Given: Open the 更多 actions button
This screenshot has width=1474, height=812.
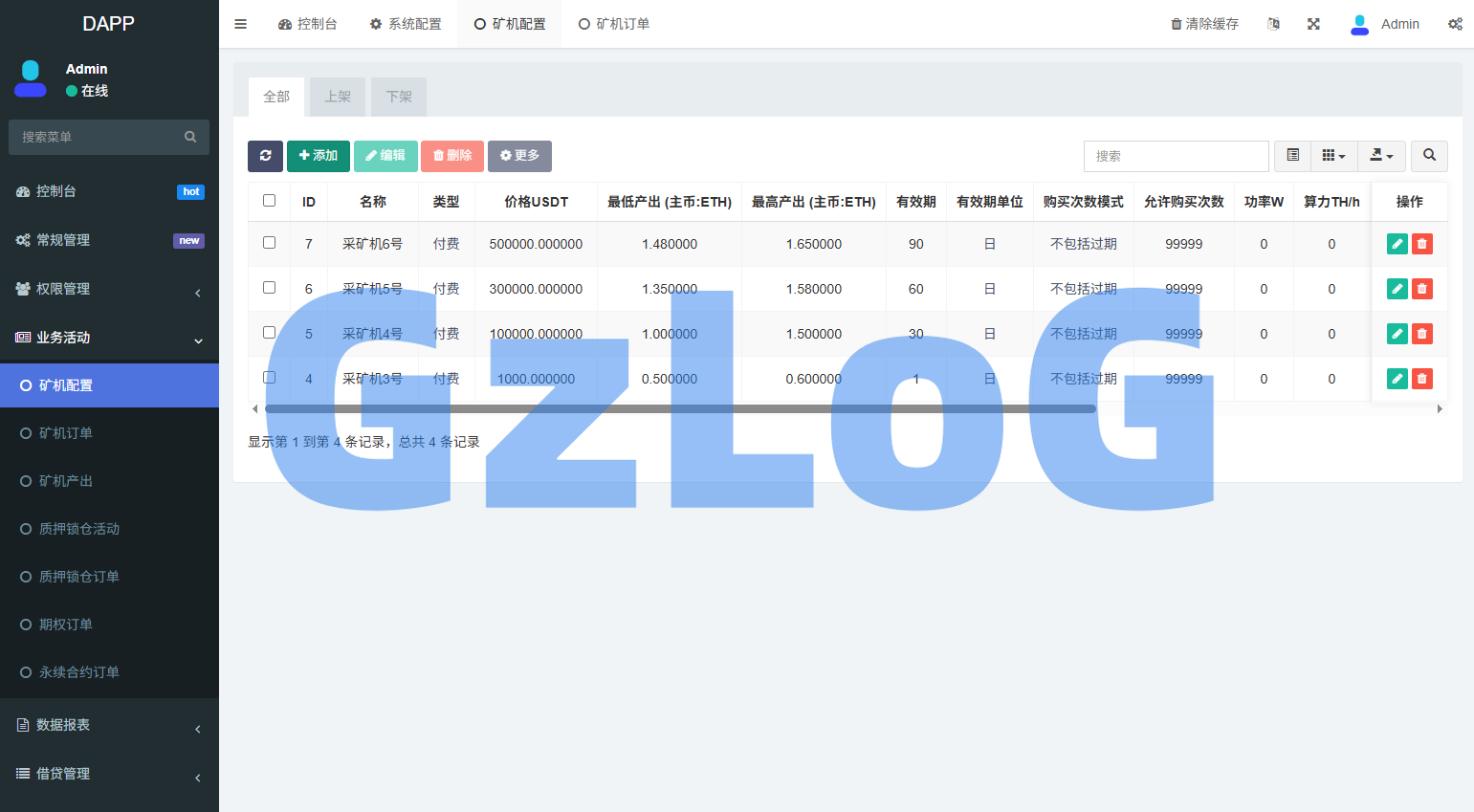Looking at the screenshot, I should coord(519,156).
